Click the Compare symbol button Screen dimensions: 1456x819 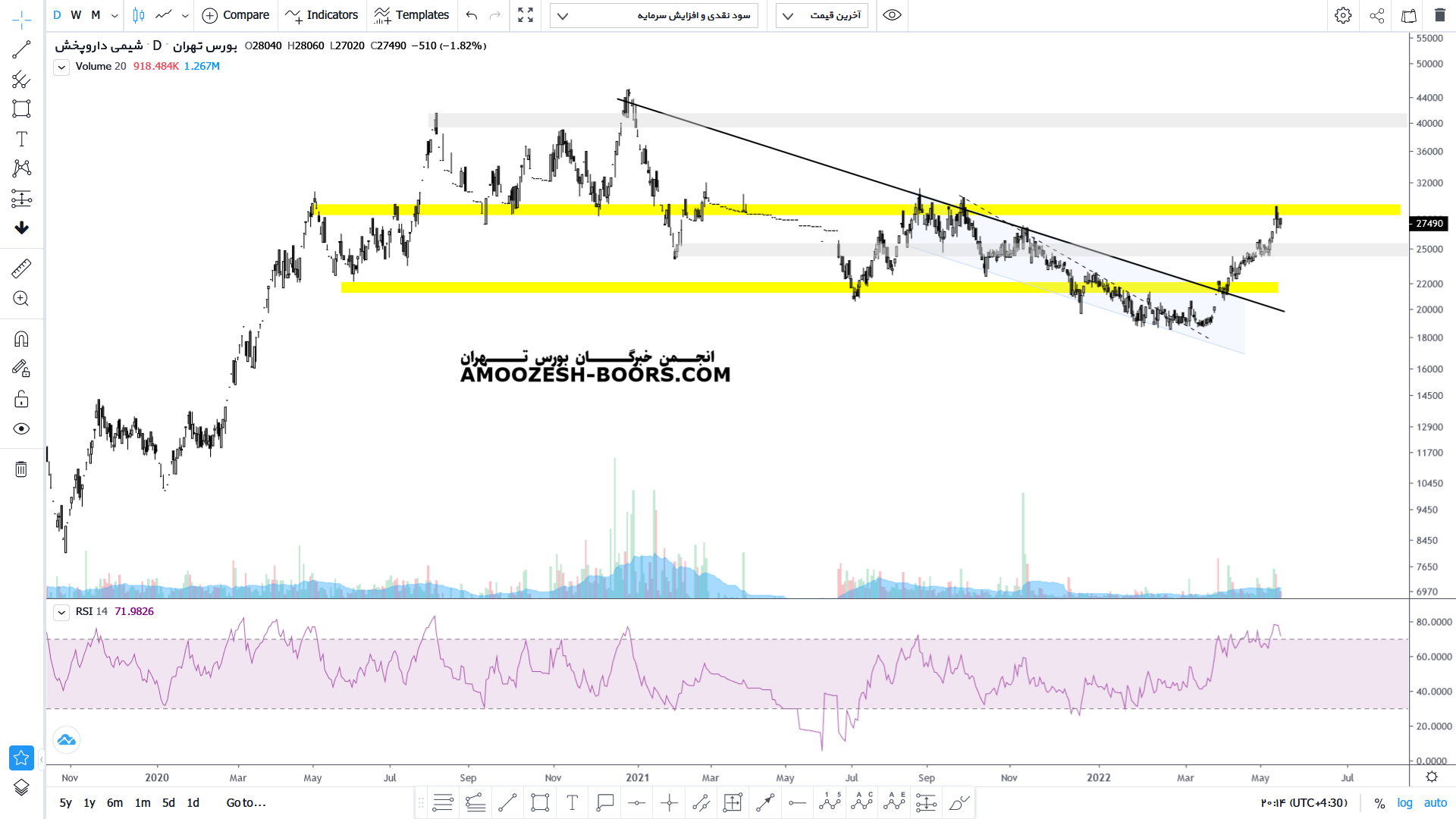pos(236,15)
